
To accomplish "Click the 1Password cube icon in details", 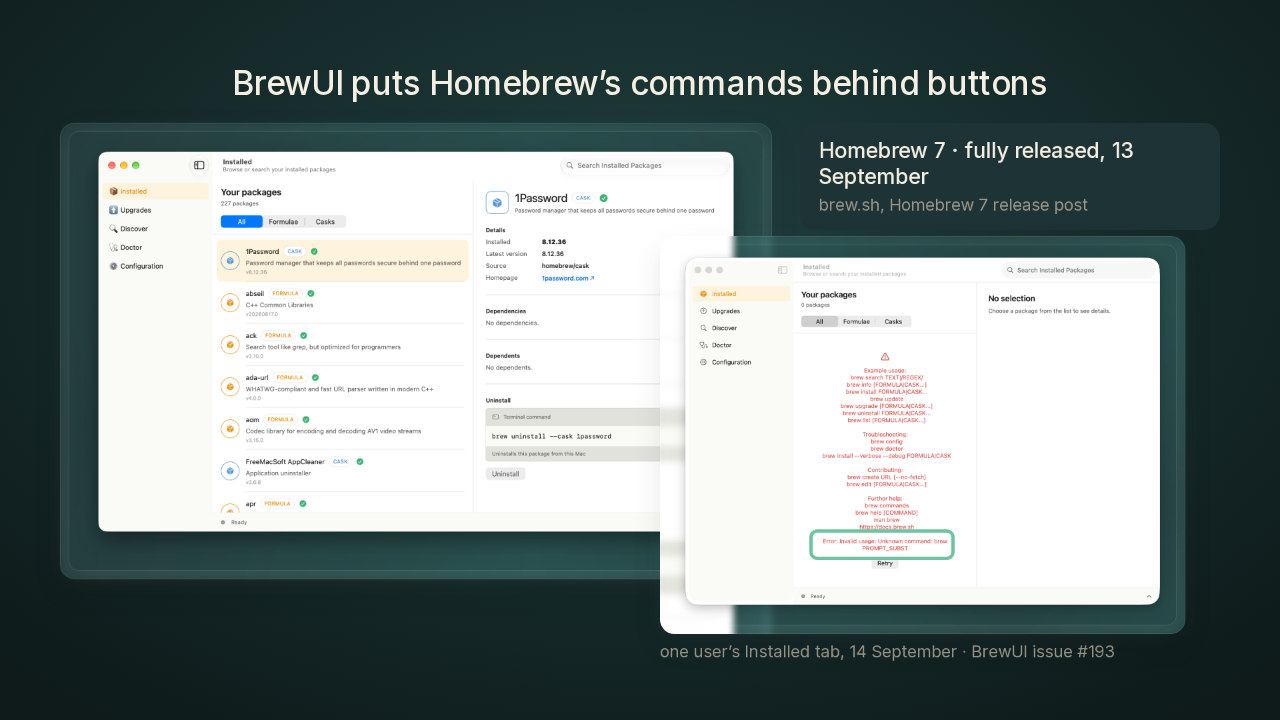I will point(497,202).
